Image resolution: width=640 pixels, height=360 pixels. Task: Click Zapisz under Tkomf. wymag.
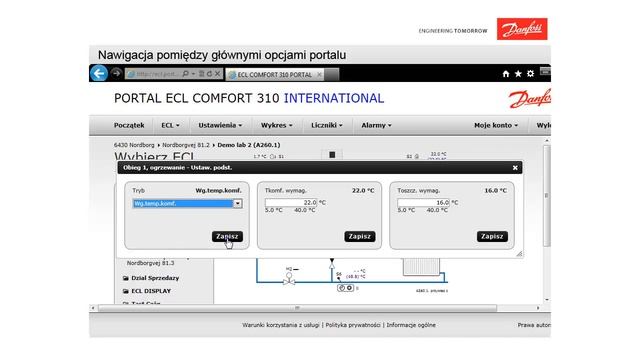360,236
